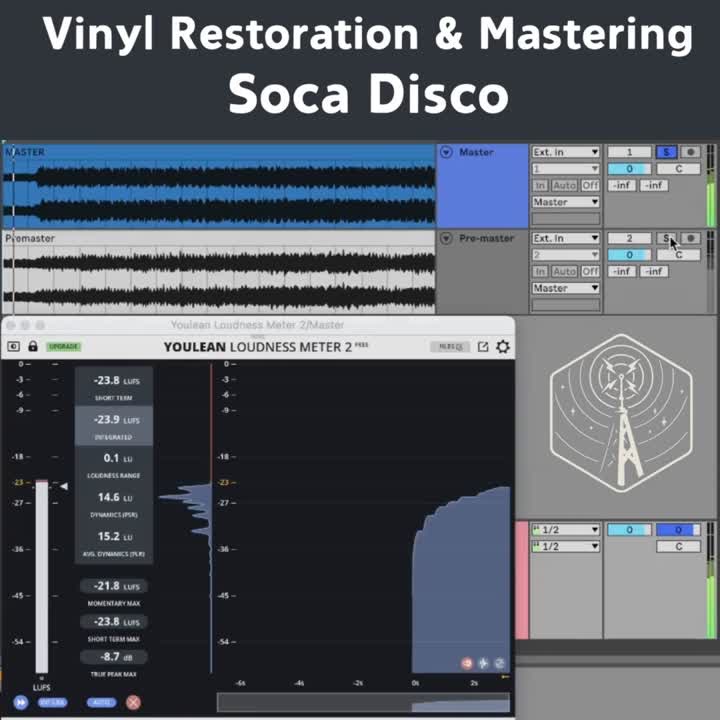The height and width of the screenshot is (720, 720).
Task: Open Master track Ext. In input dropdown
Action: (566, 152)
